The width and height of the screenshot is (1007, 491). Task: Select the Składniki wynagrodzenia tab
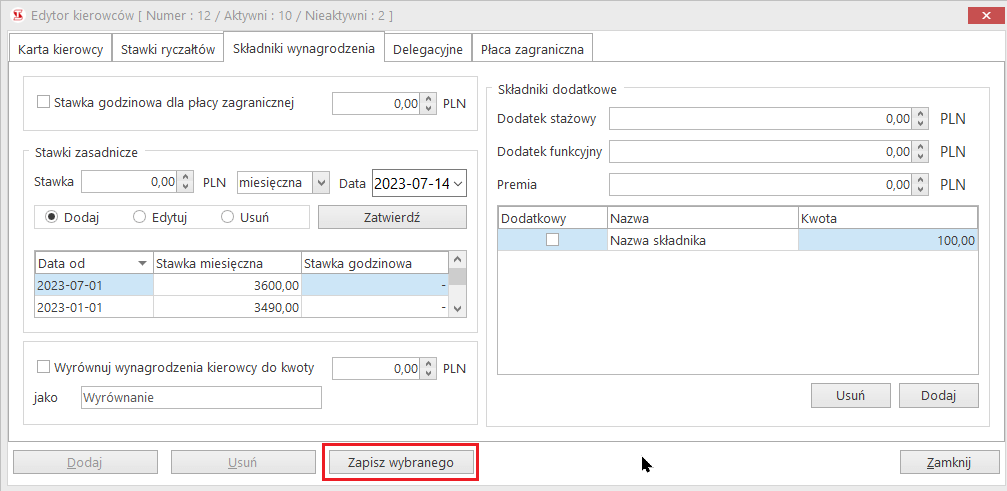[304, 47]
